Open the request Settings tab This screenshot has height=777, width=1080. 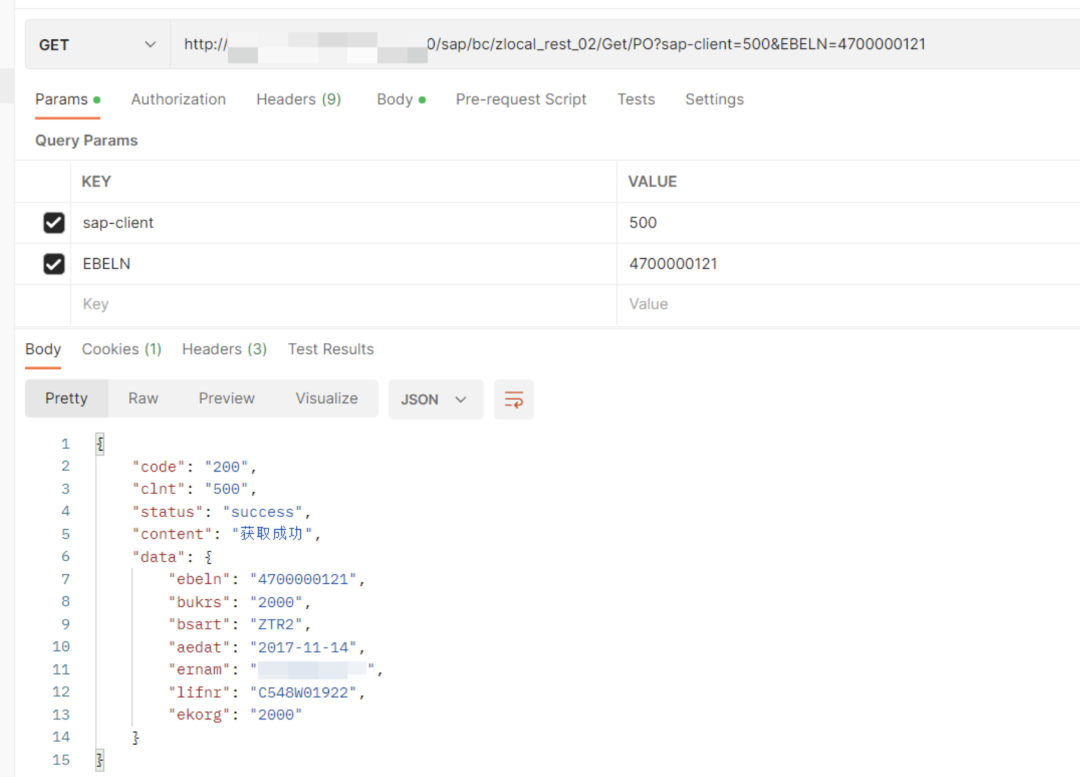[714, 99]
